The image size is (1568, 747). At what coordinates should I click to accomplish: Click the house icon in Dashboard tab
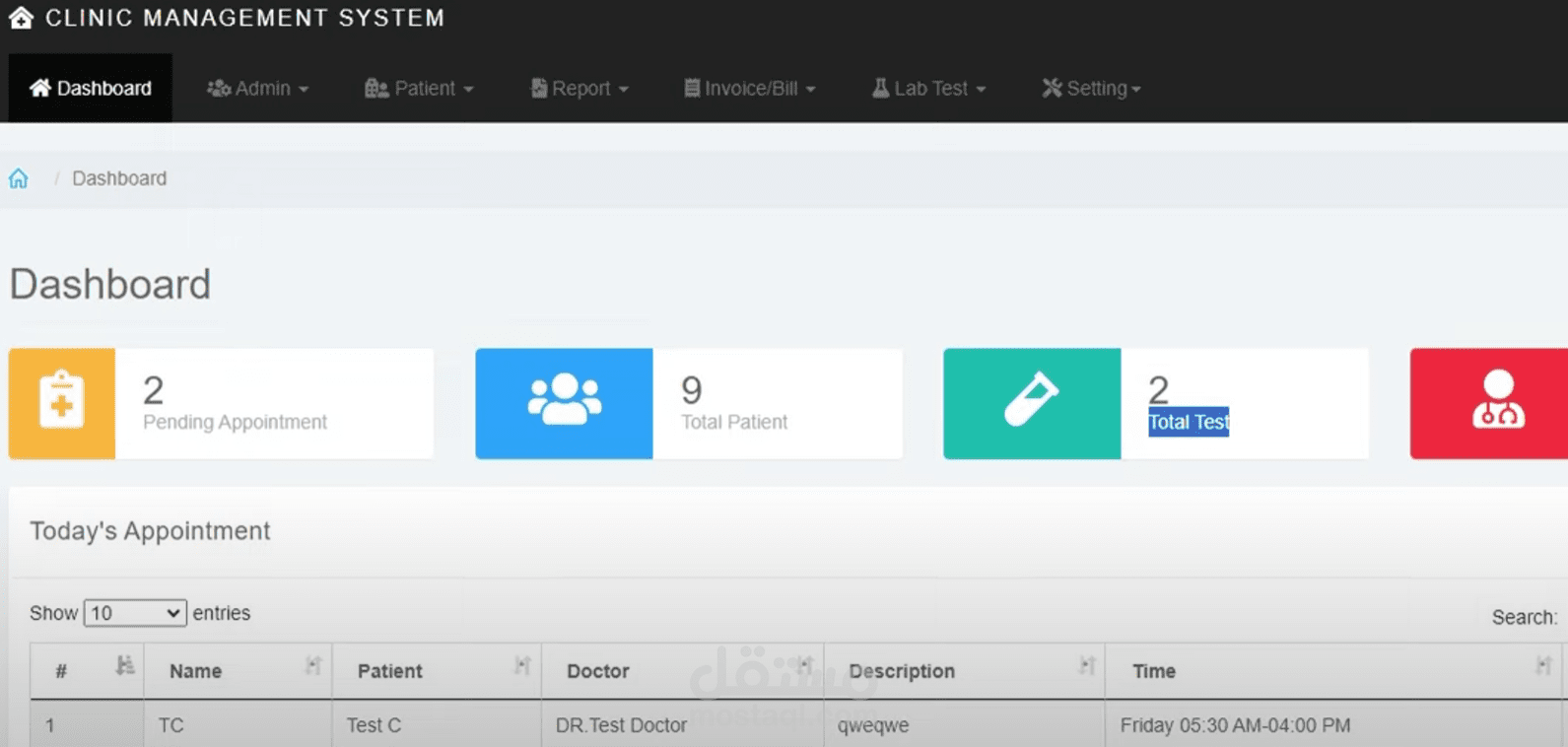(39, 88)
